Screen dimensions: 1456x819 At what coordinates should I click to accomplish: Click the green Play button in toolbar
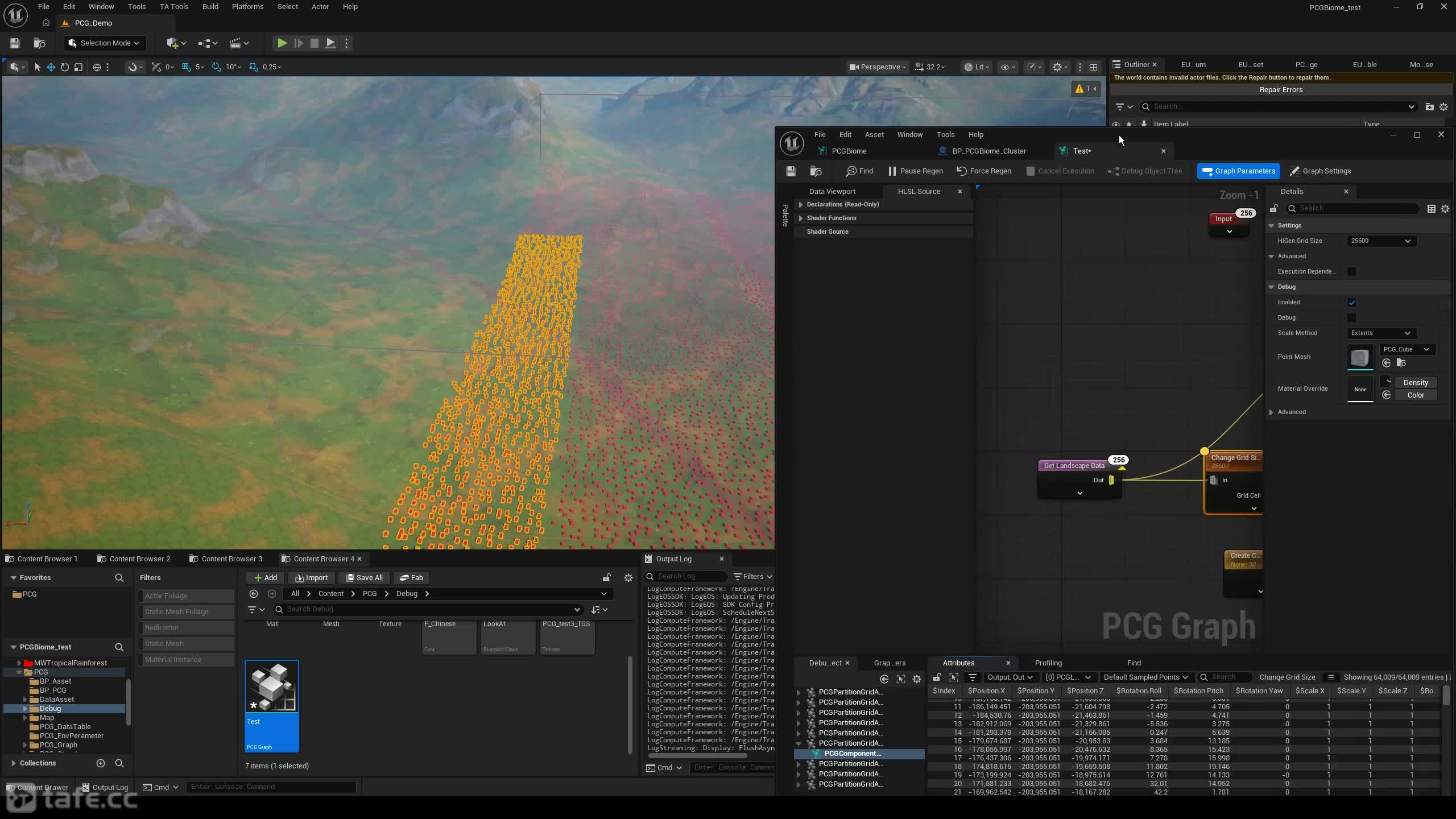coord(282,43)
